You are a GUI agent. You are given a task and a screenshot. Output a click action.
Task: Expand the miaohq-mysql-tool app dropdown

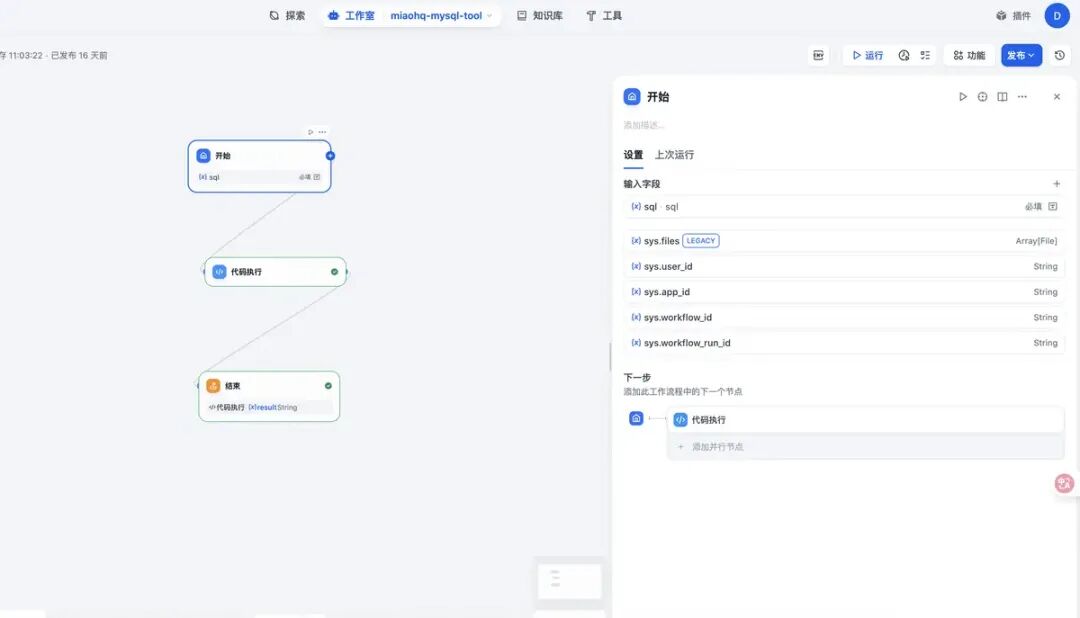click(x=441, y=15)
